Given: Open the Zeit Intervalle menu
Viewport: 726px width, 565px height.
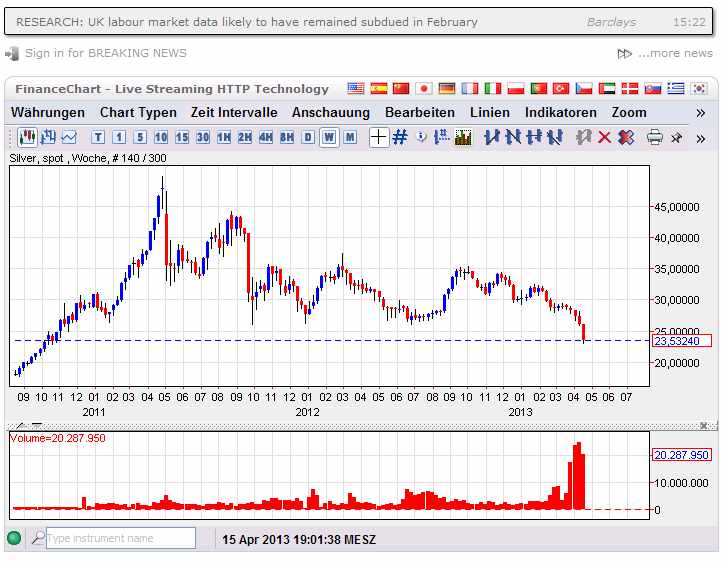Looking at the screenshot, I should (x=234, y=113).
